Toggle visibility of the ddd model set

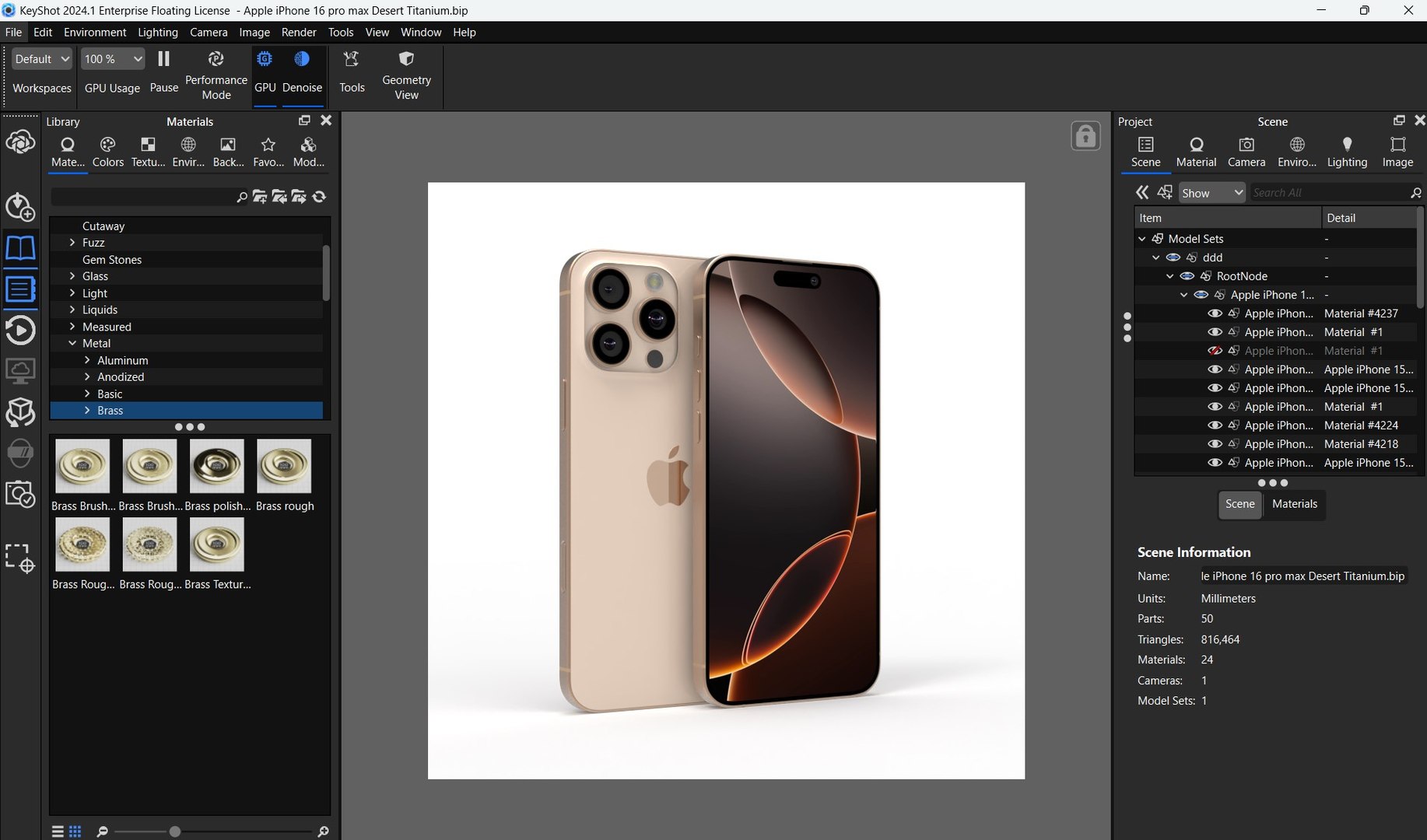tap(1173, 257)
